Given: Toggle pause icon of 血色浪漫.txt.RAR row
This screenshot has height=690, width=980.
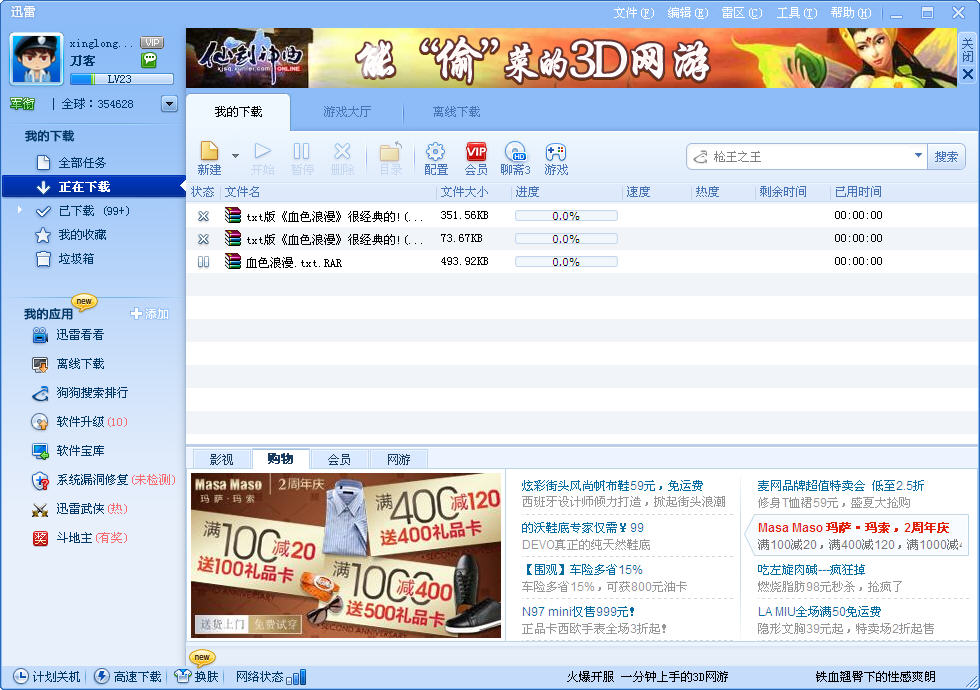Looking at the screenshot, I should [x=203, y=262].
